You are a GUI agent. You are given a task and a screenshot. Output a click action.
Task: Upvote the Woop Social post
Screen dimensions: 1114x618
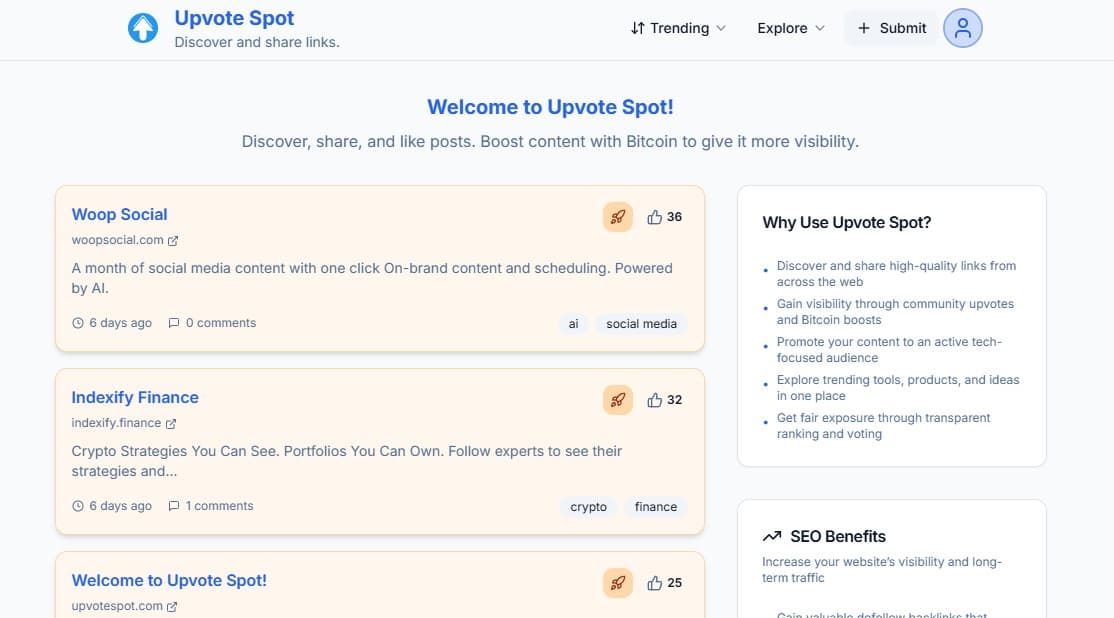click(x=655, y=216)
